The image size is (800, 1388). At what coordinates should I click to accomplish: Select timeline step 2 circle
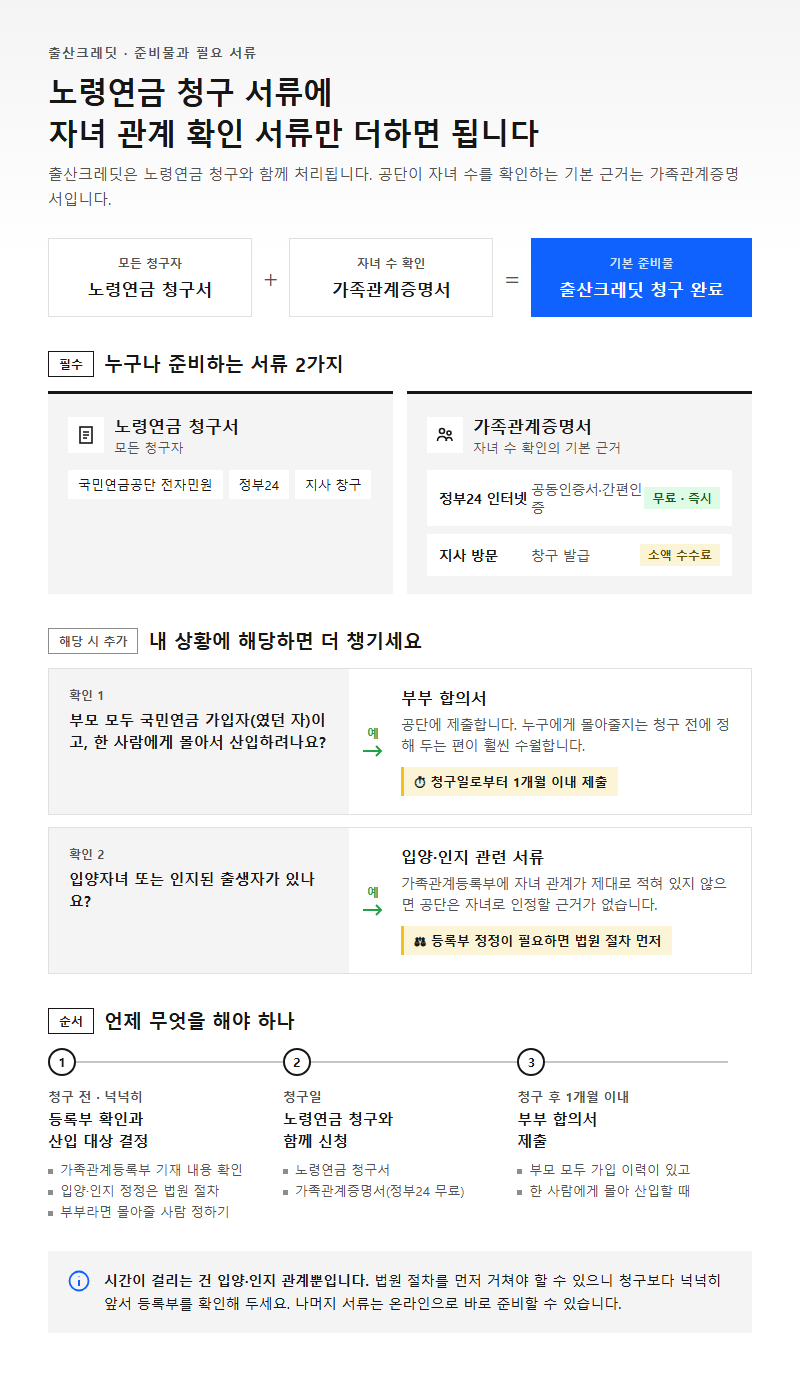coord(297,1062)
